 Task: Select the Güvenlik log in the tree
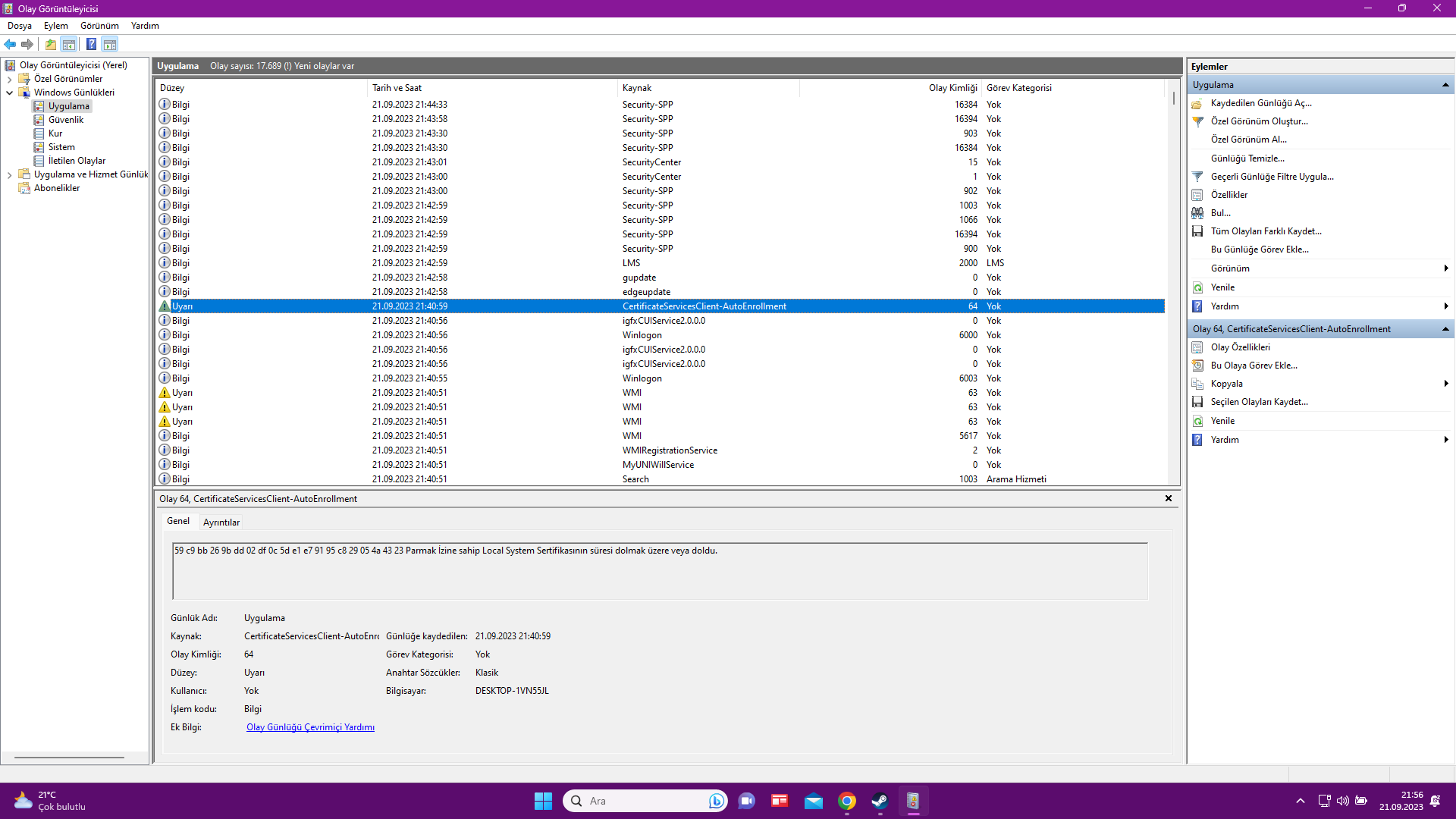point(66,120)
